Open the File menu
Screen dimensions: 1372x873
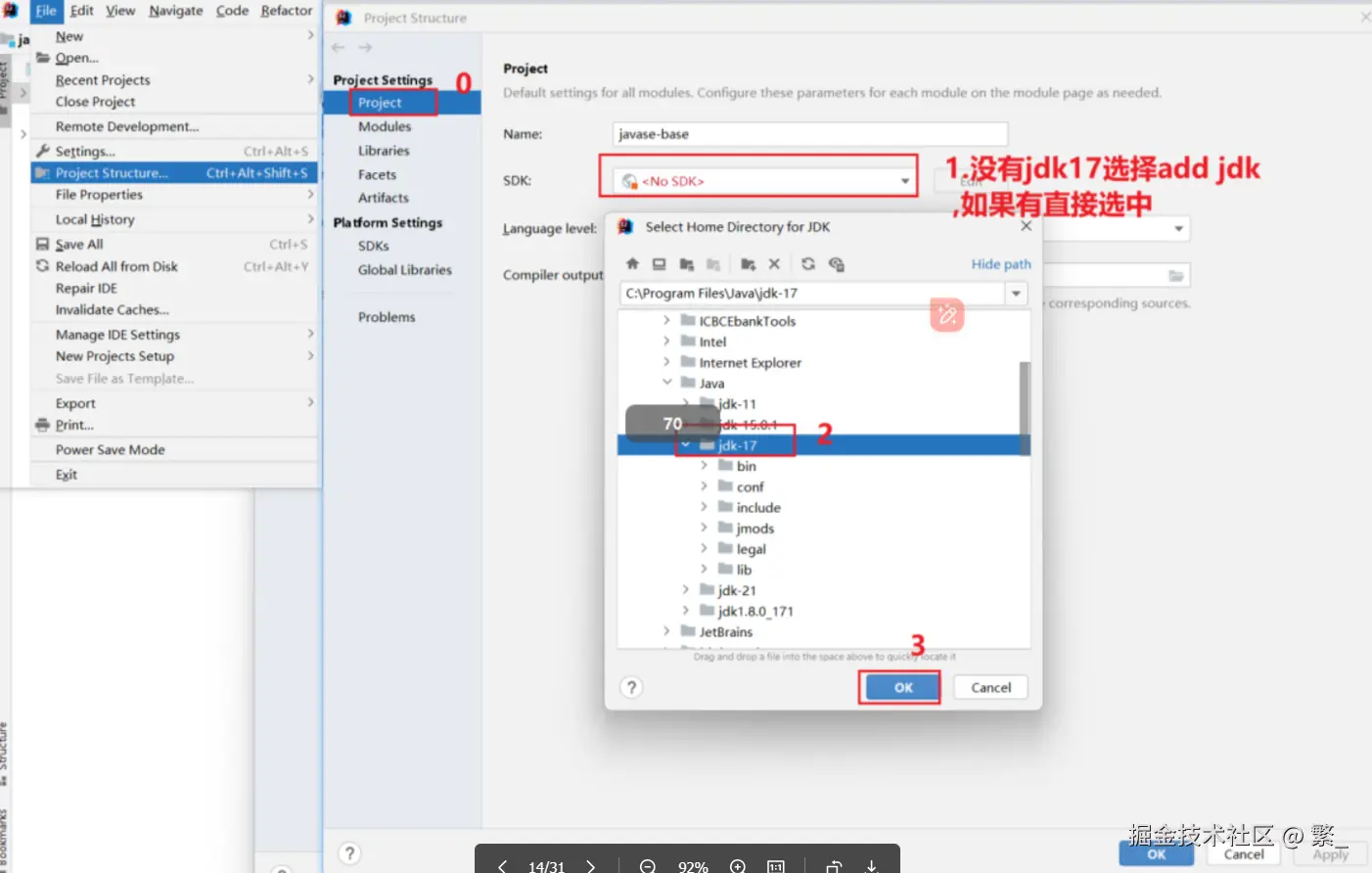[46, 11]
